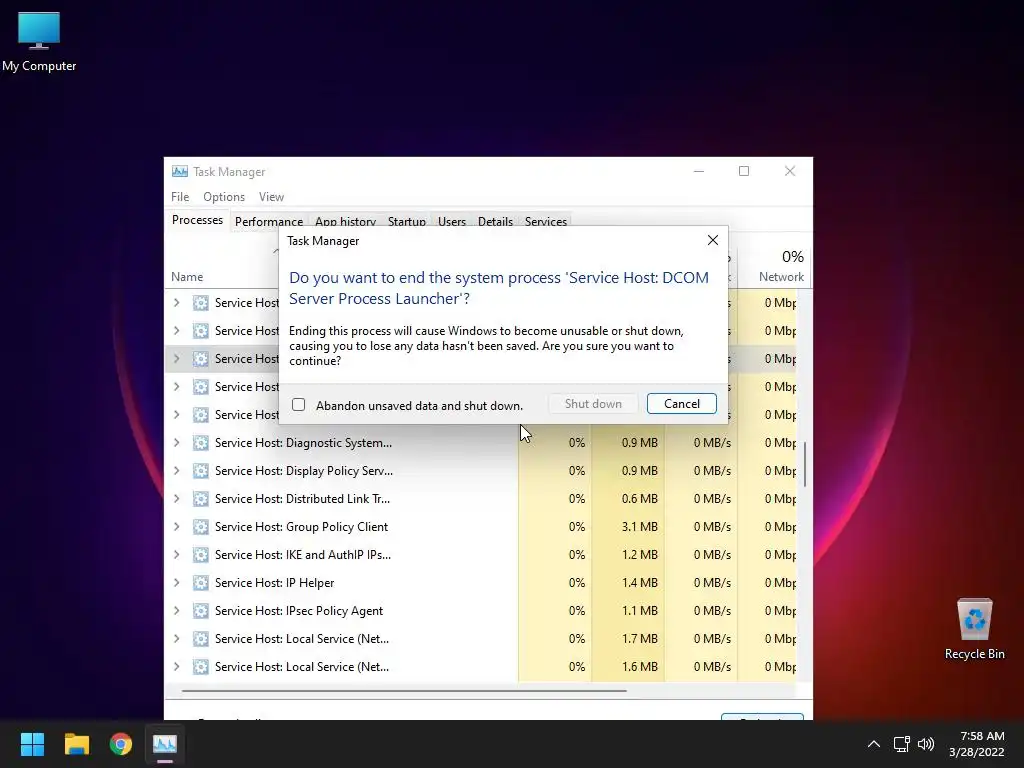Expand Service Host: Diagnostic System row
The width and height of the screenshot is (1024, 768).
176,443
